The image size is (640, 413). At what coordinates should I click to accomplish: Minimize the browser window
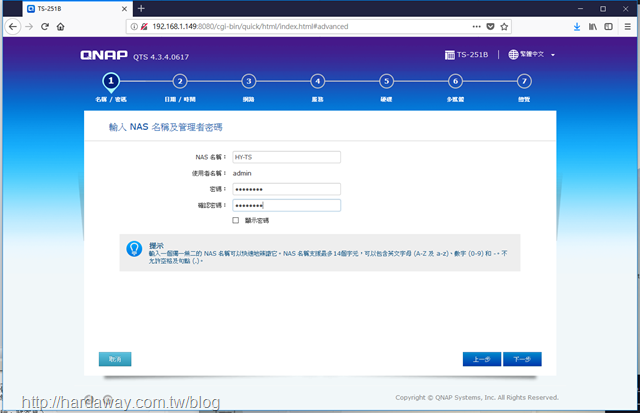tap(580, 9)
